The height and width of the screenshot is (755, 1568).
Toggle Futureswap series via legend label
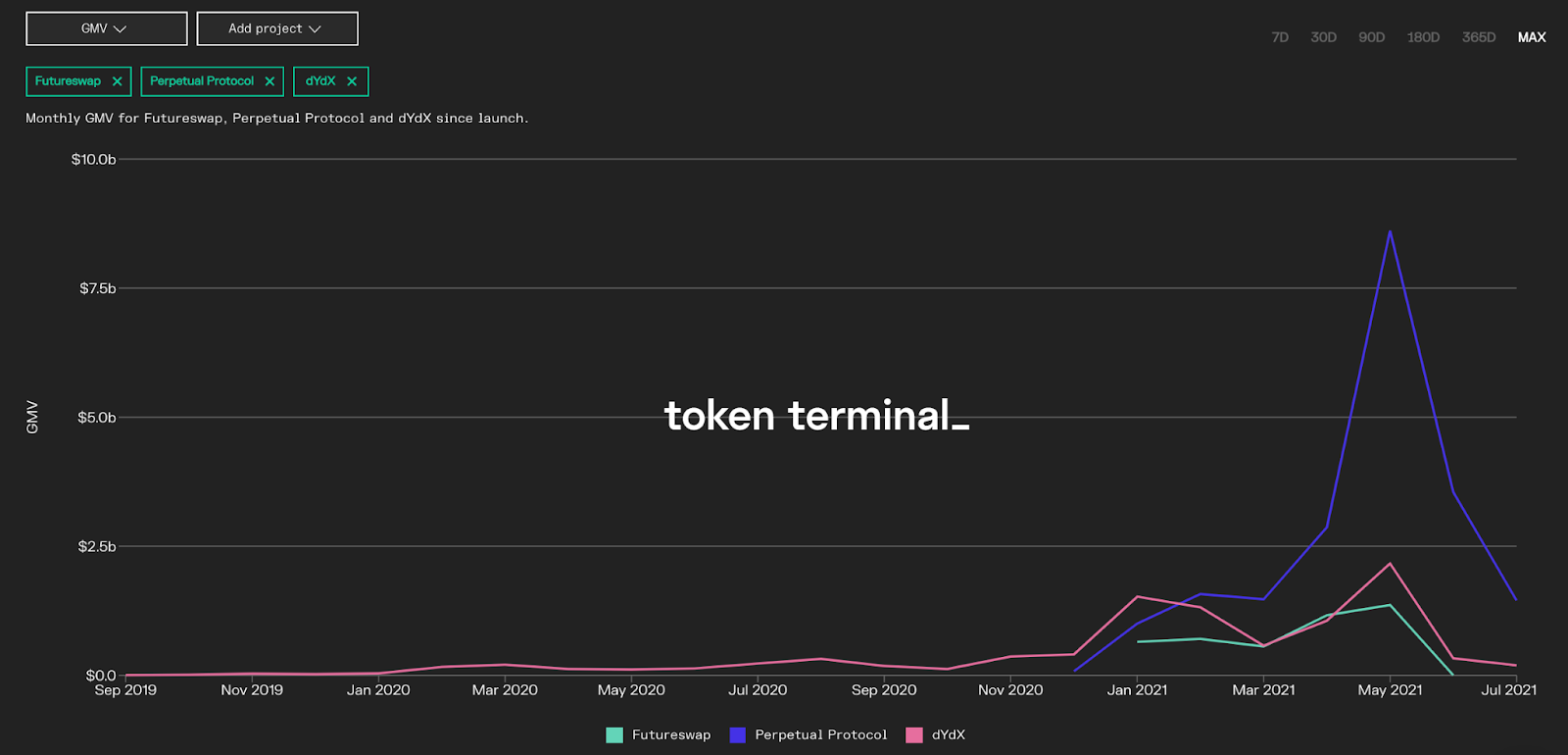tap(671, 734)
